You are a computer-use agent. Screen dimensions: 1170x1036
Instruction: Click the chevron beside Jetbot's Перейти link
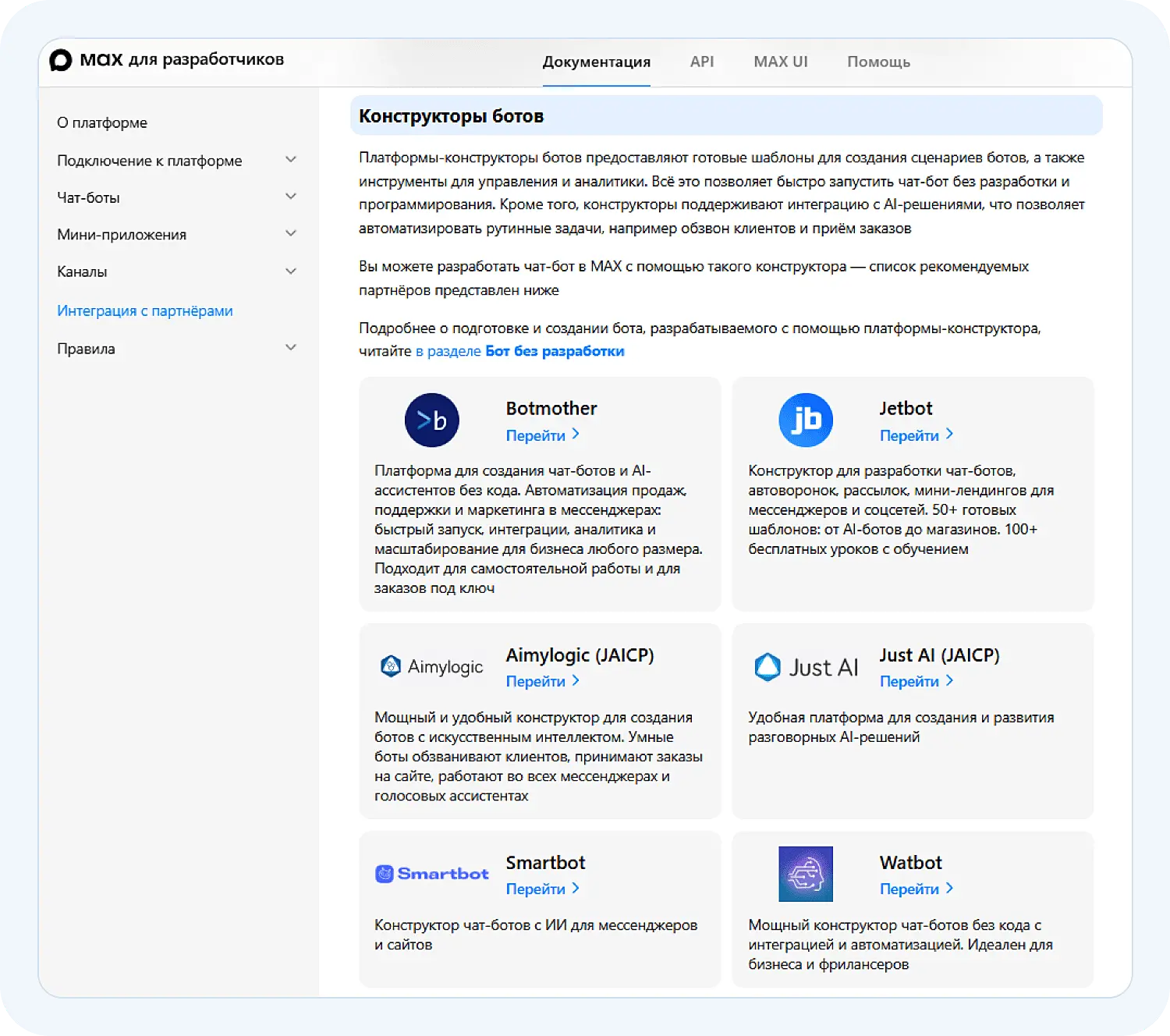948,435
